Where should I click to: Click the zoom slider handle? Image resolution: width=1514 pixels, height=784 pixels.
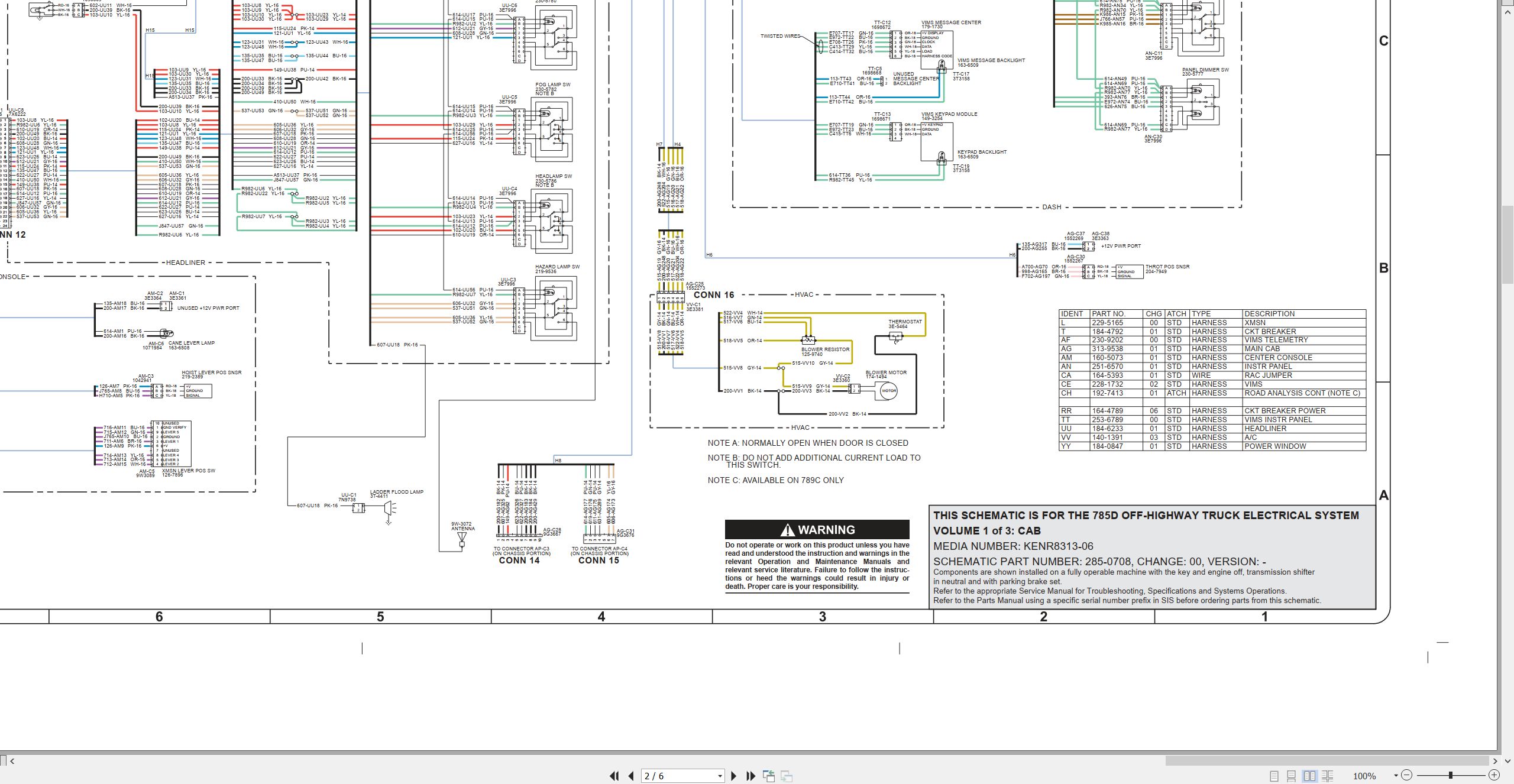tap(1451, 775)
